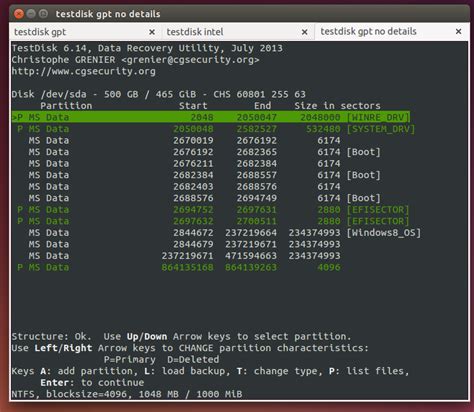
Task: Close the testdisk gpt tab
Action: pyautogui.click(x=152, y=32)
